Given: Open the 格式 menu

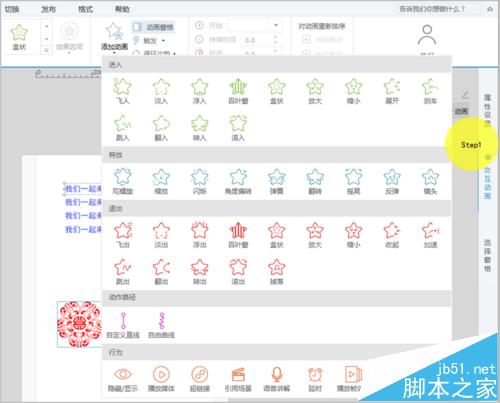Looking at the screenshot, I should point(85,9).
